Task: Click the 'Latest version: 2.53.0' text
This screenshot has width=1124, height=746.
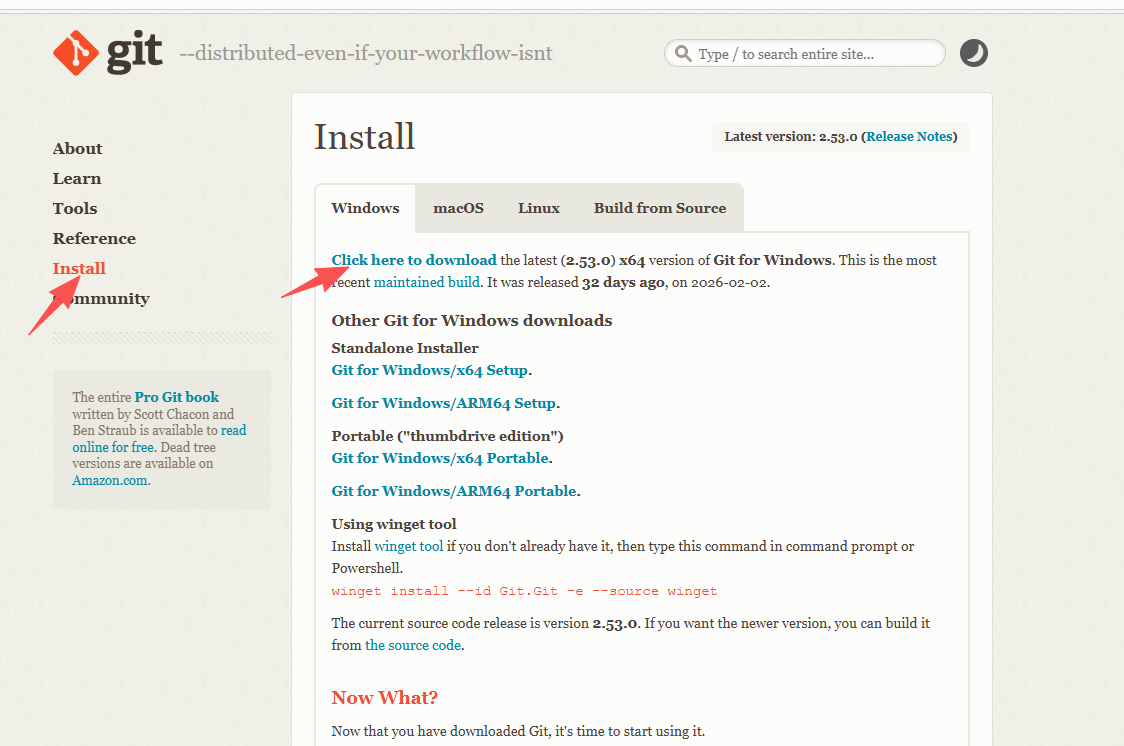Action: [x=791, y=136]
